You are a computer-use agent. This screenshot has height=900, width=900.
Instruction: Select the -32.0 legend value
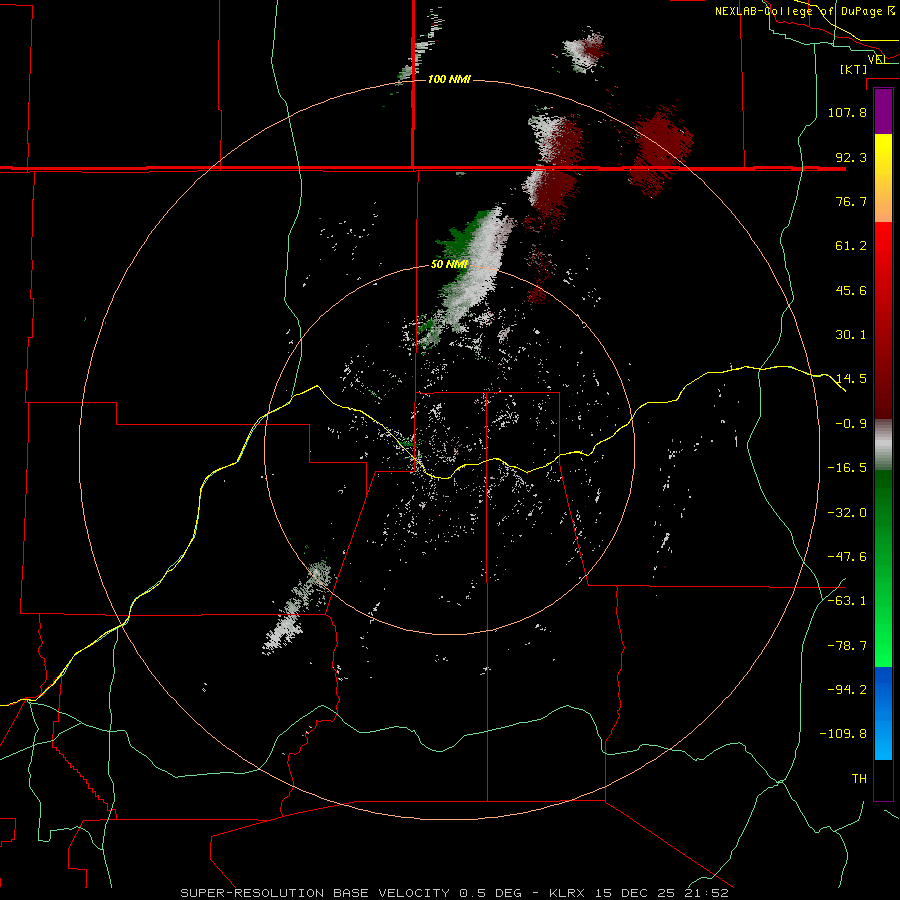click(847, 513)
